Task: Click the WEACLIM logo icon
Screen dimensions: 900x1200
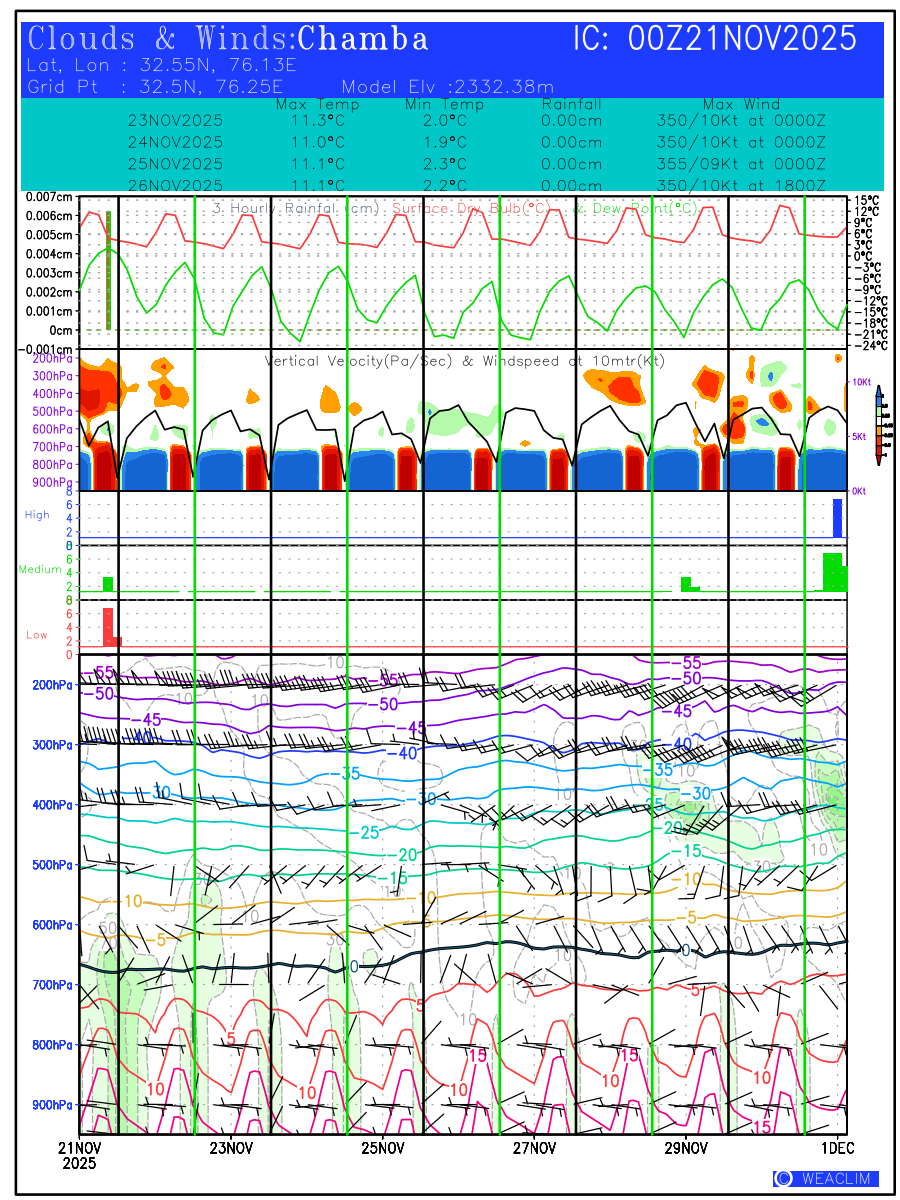Action: point(783,1178)
